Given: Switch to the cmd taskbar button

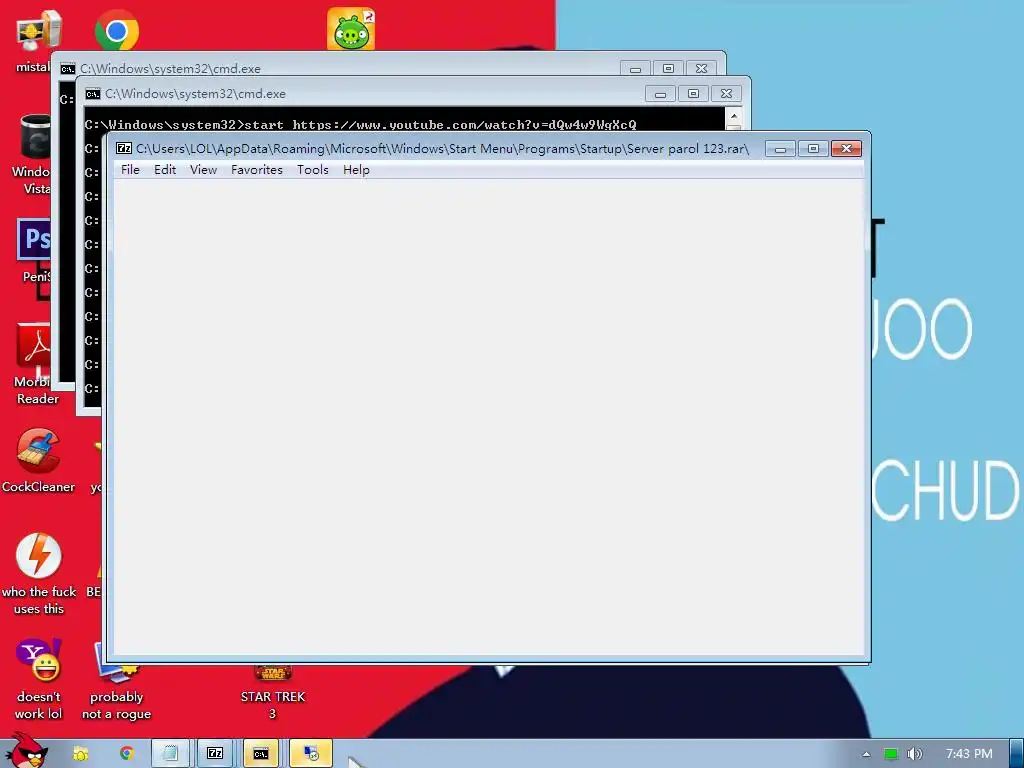Looking at the screenshot, I should tap(261, 754).
